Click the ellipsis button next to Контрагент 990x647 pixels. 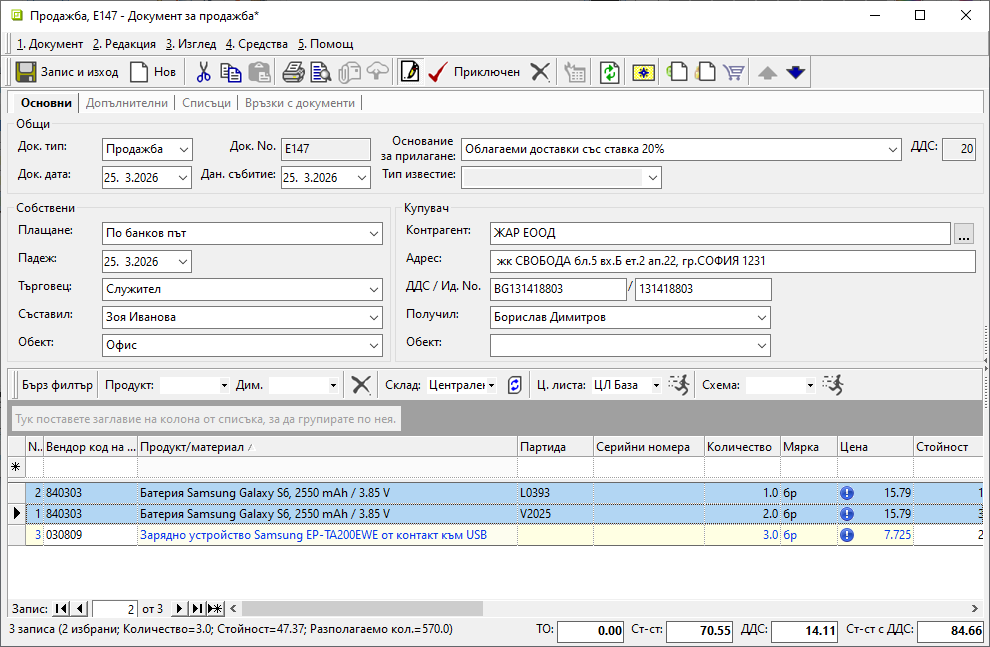pos(964,234)
